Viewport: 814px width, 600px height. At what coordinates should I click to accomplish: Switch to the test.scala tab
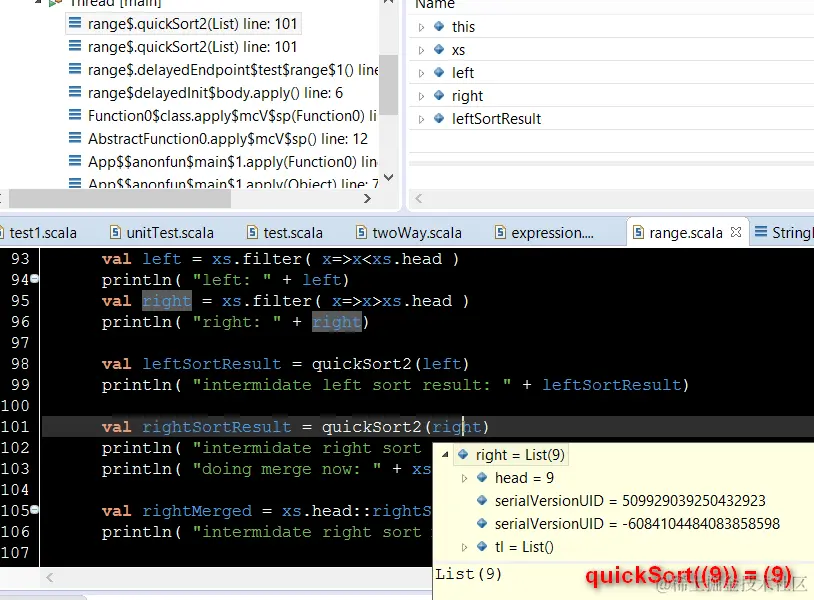point(285,233)
